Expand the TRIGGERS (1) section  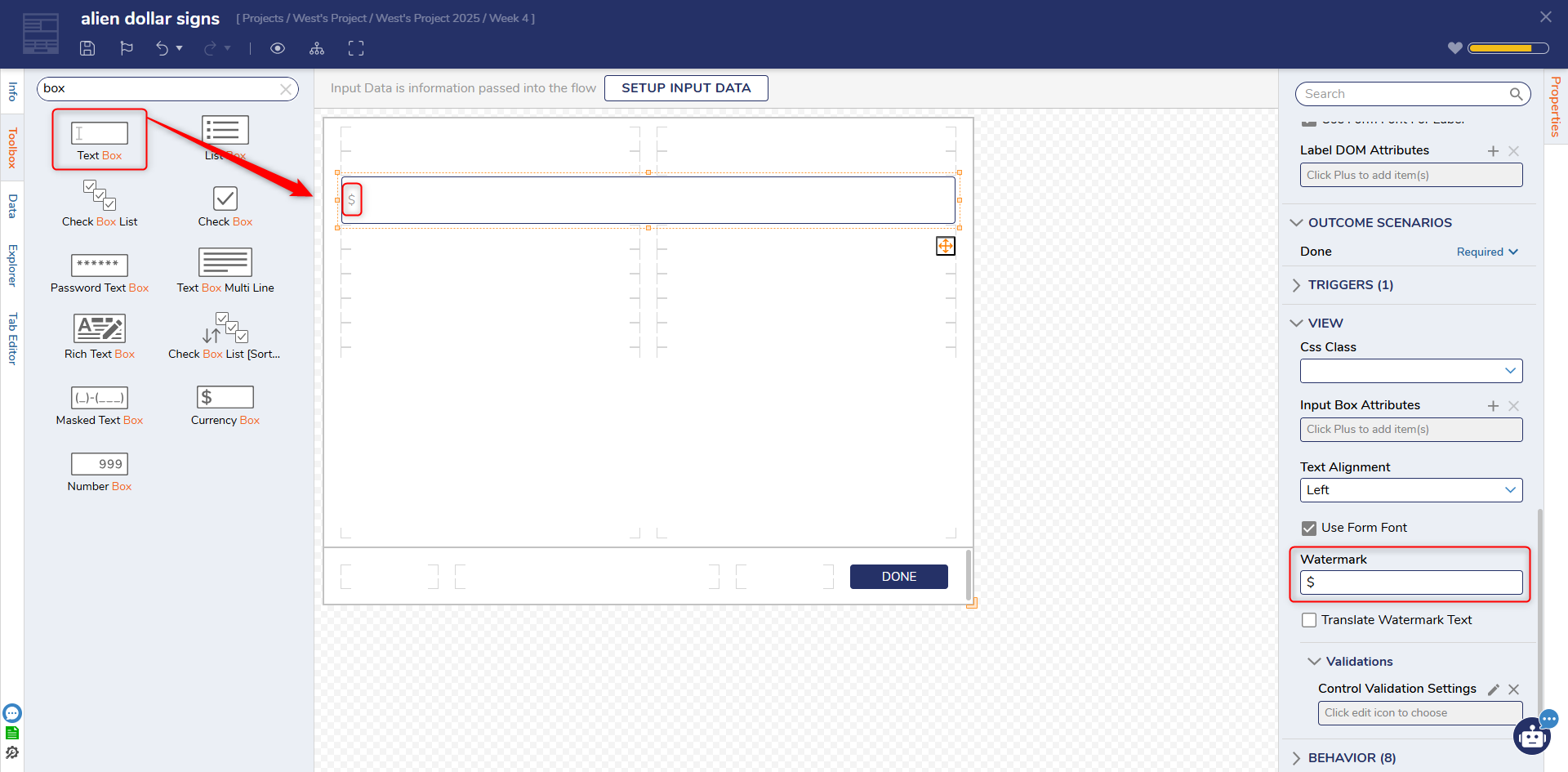click(1351, 285)
